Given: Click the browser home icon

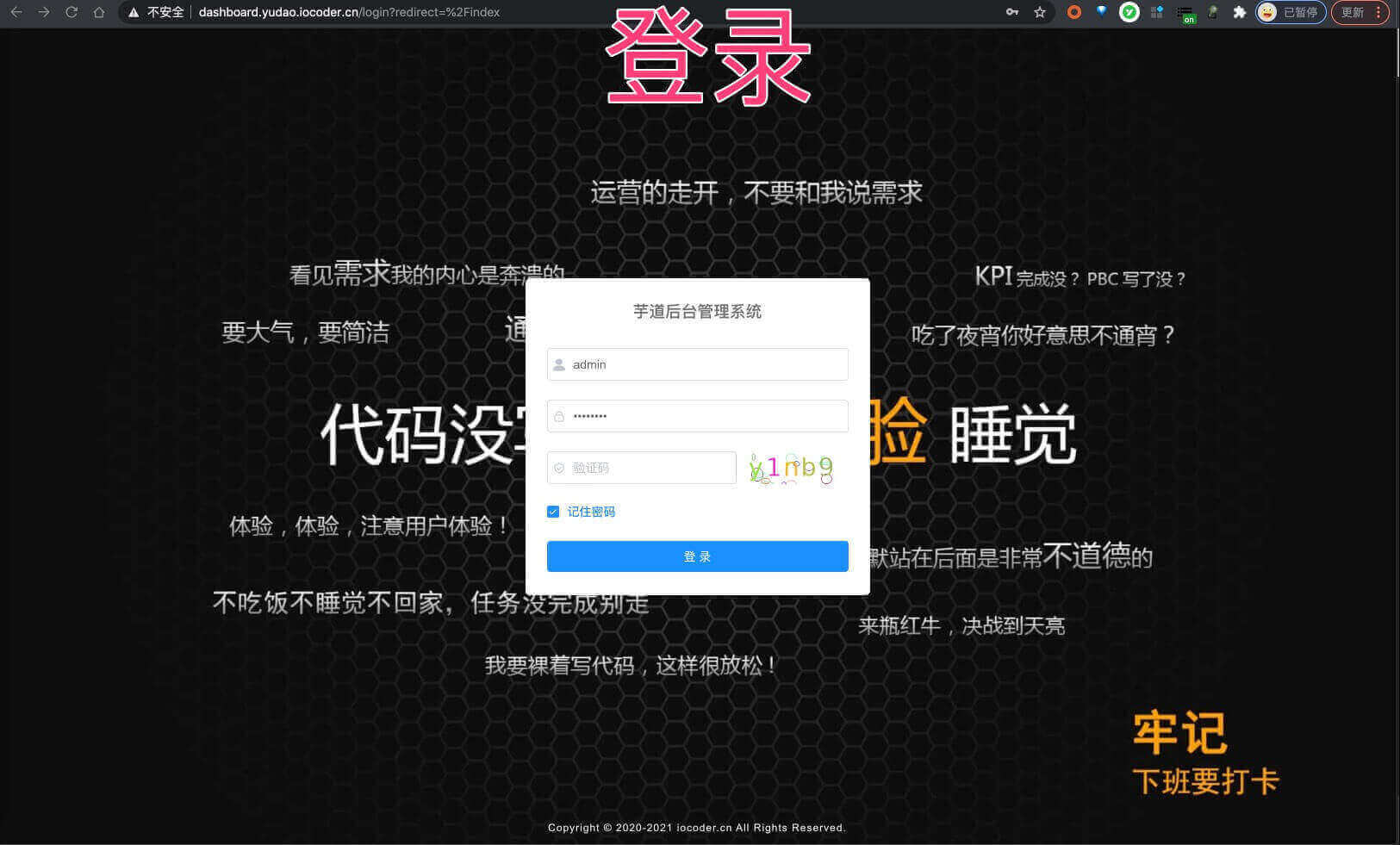Looking at the screenshot, I should (x=98, y=12).
